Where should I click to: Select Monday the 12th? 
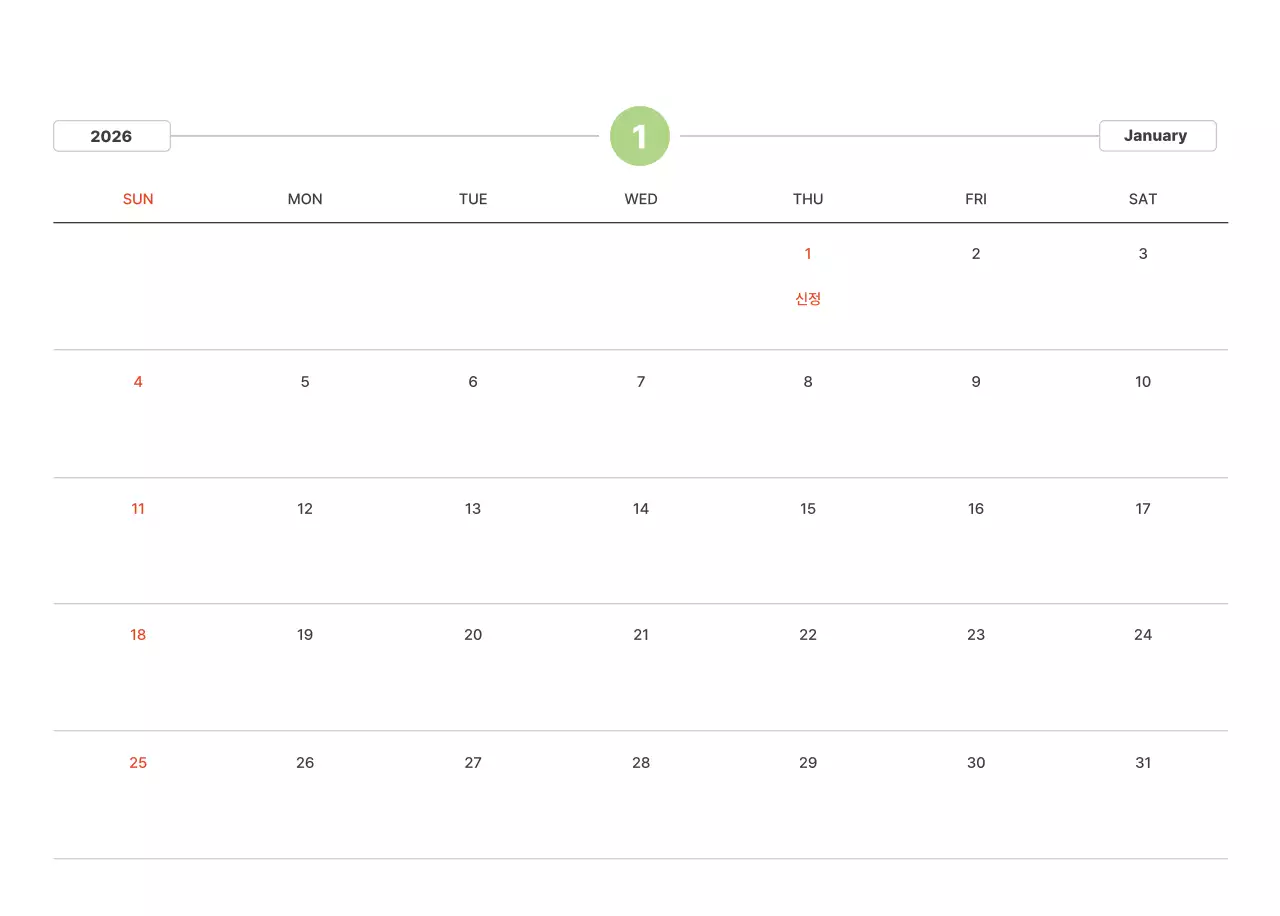(305, 509)
